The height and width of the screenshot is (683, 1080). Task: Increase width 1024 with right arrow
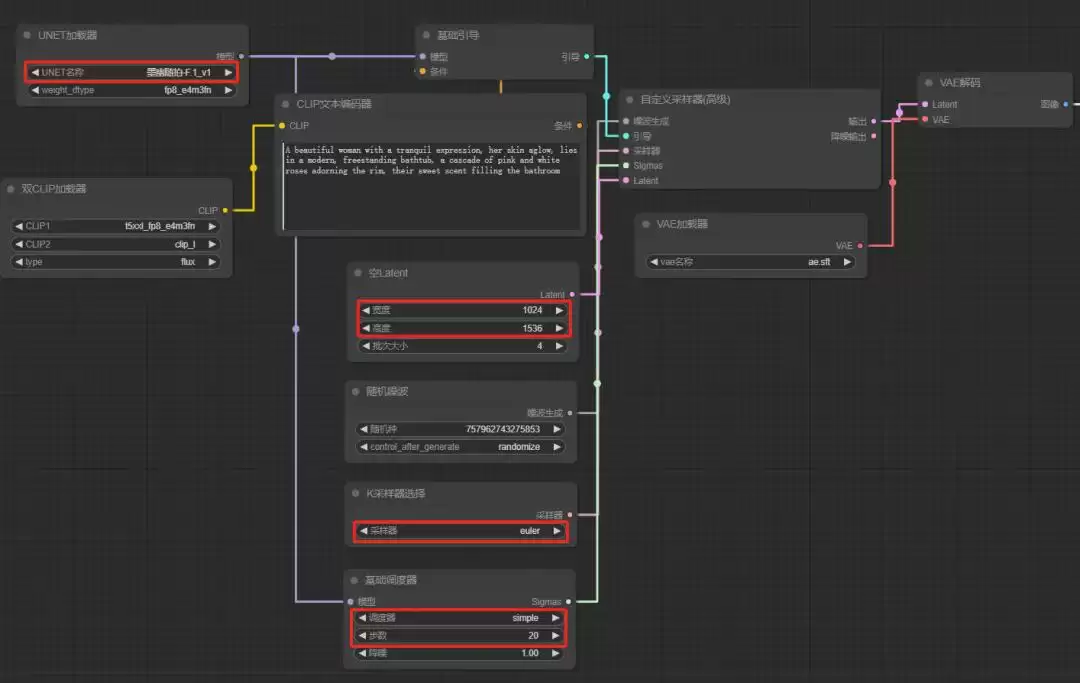pyautogui.click(x=559, y=311)
